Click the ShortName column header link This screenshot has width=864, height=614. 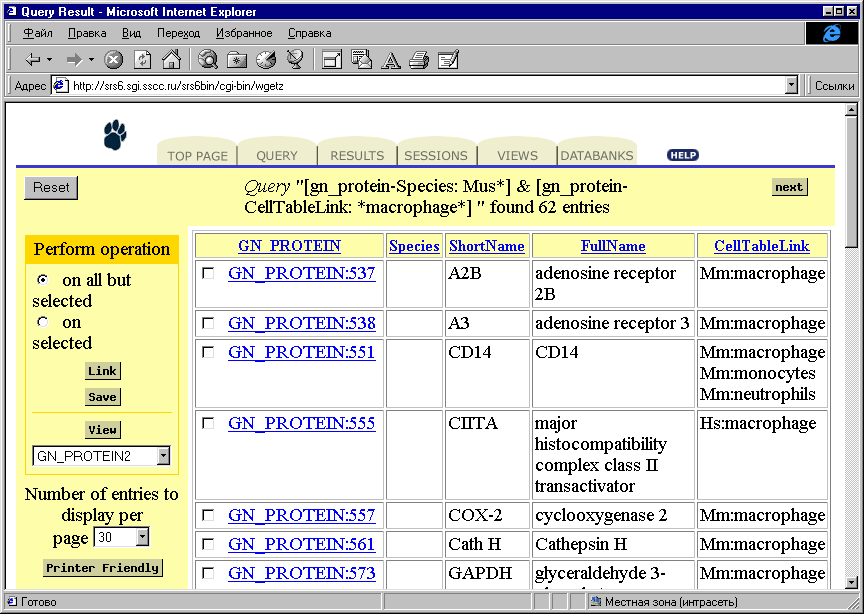[x=487, y=246]
